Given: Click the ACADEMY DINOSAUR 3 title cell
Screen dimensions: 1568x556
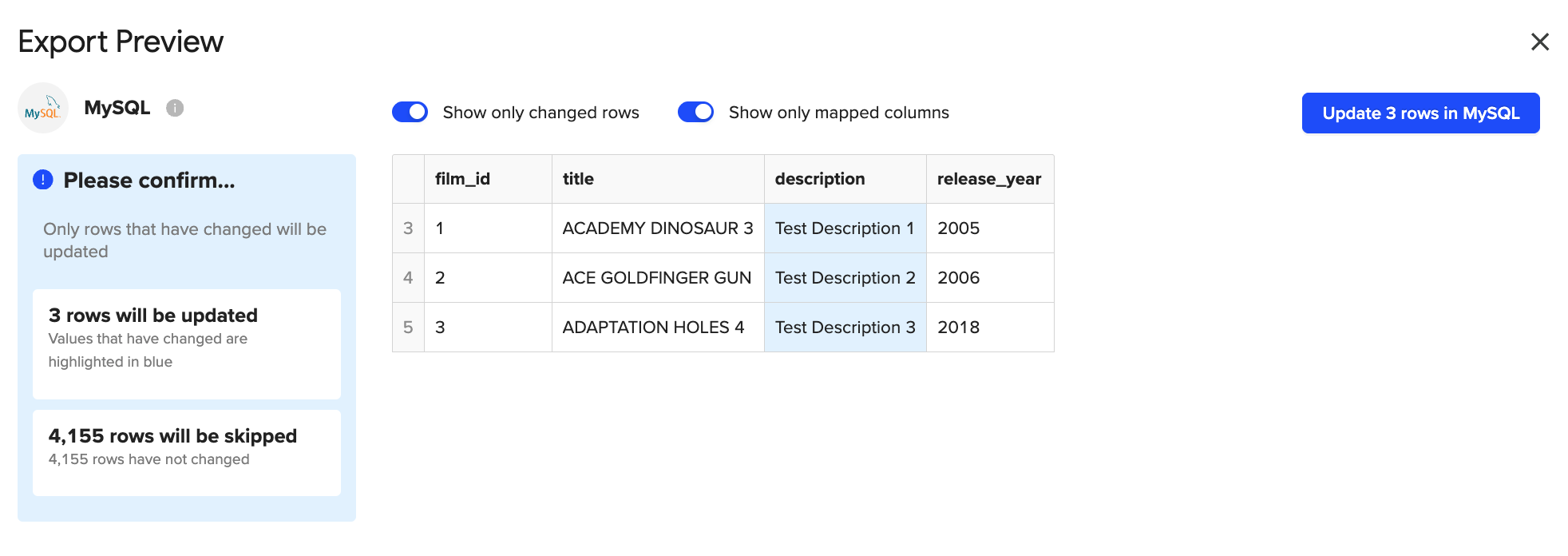Looking at the screenshot, I should tap(657, 228).
